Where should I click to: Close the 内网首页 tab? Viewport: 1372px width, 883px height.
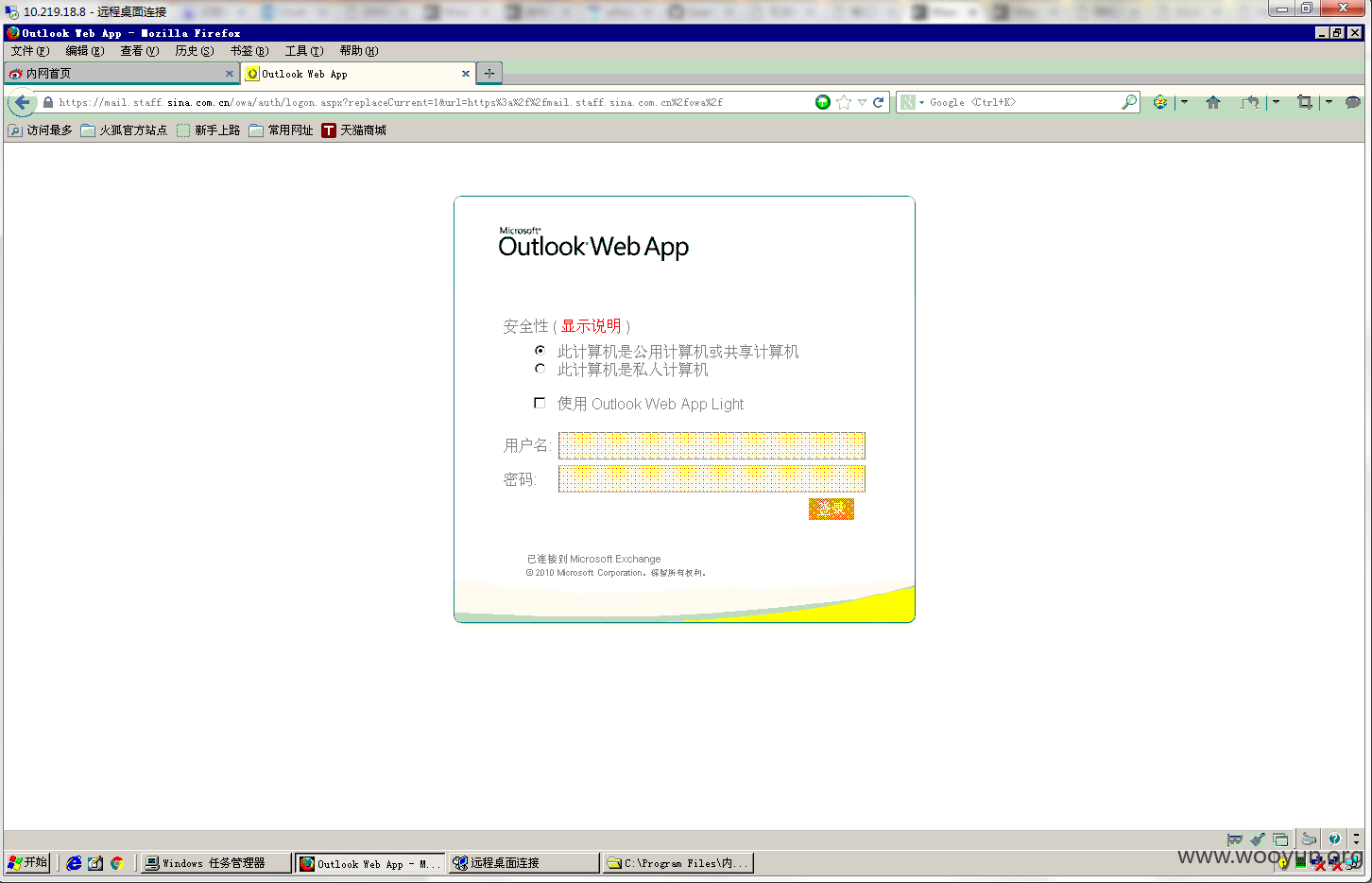[x=229, y=74]
